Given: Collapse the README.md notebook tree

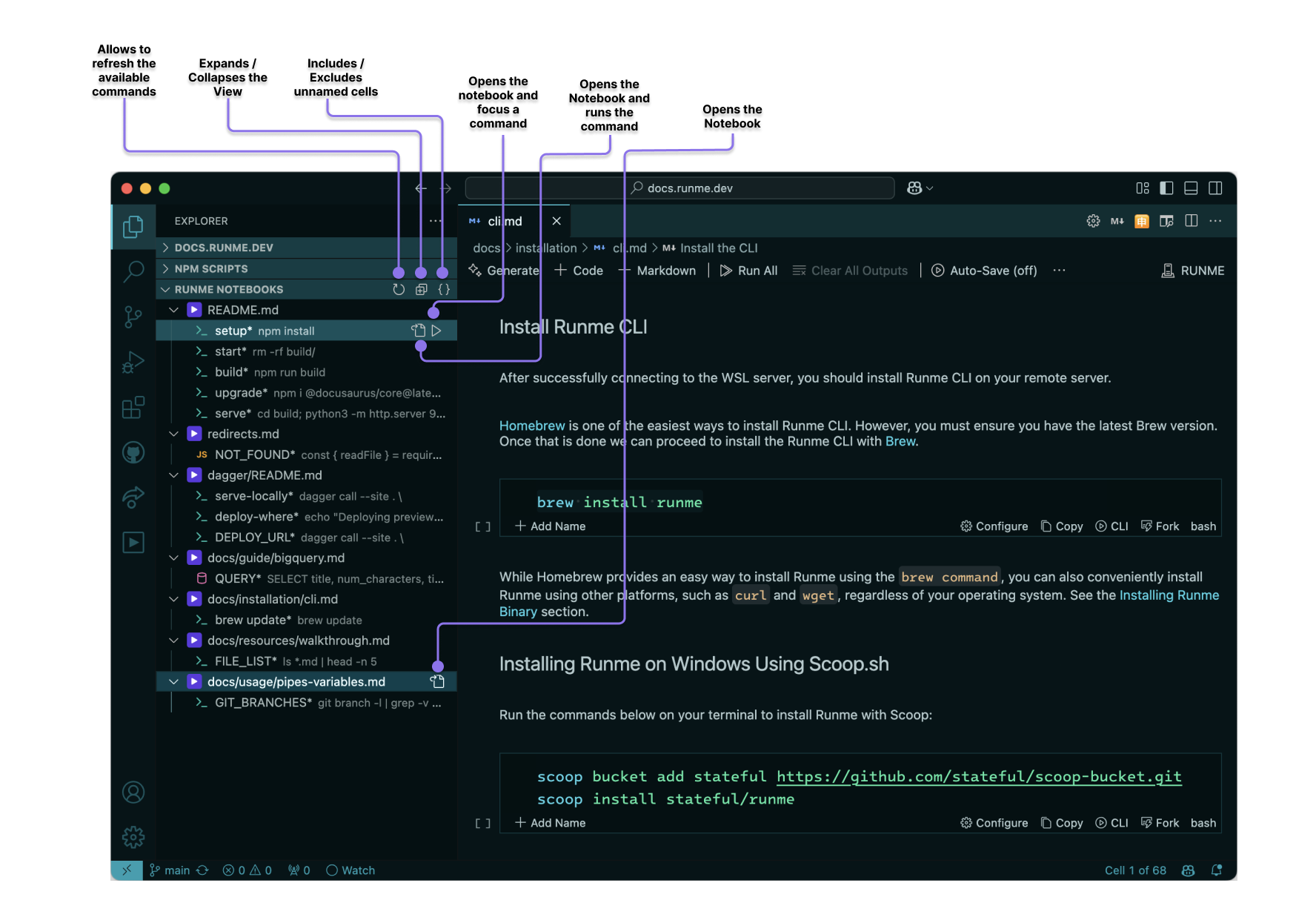Looking at the screenshot, I should tap(173, 309).
